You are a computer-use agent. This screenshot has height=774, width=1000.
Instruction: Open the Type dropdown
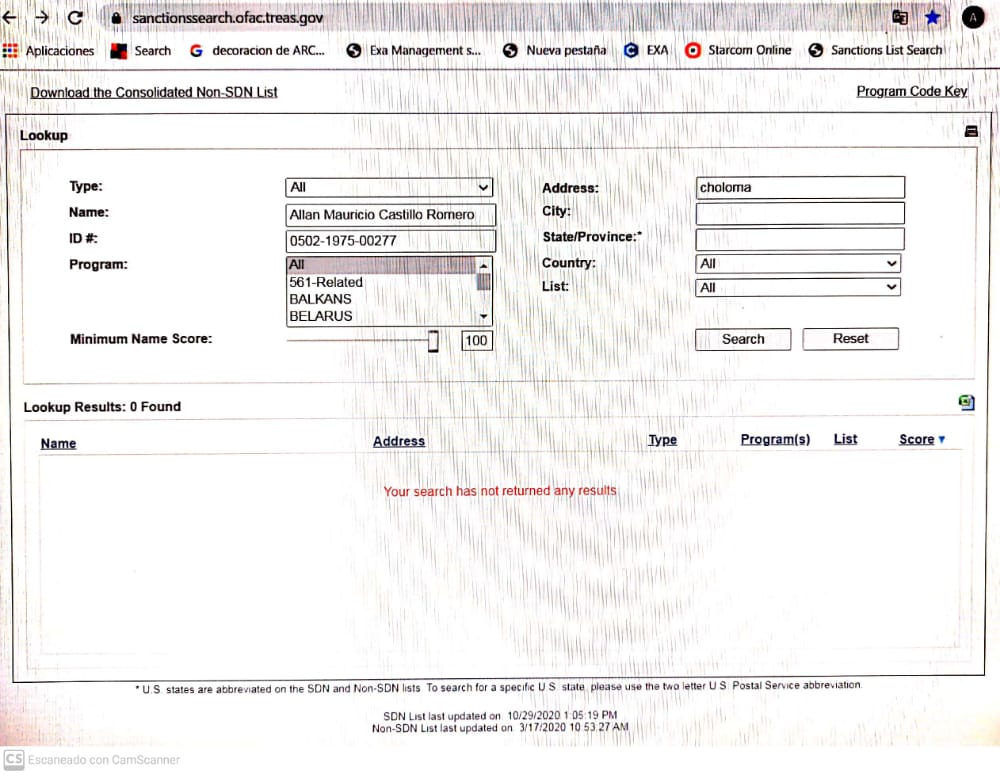pos(389,187)
